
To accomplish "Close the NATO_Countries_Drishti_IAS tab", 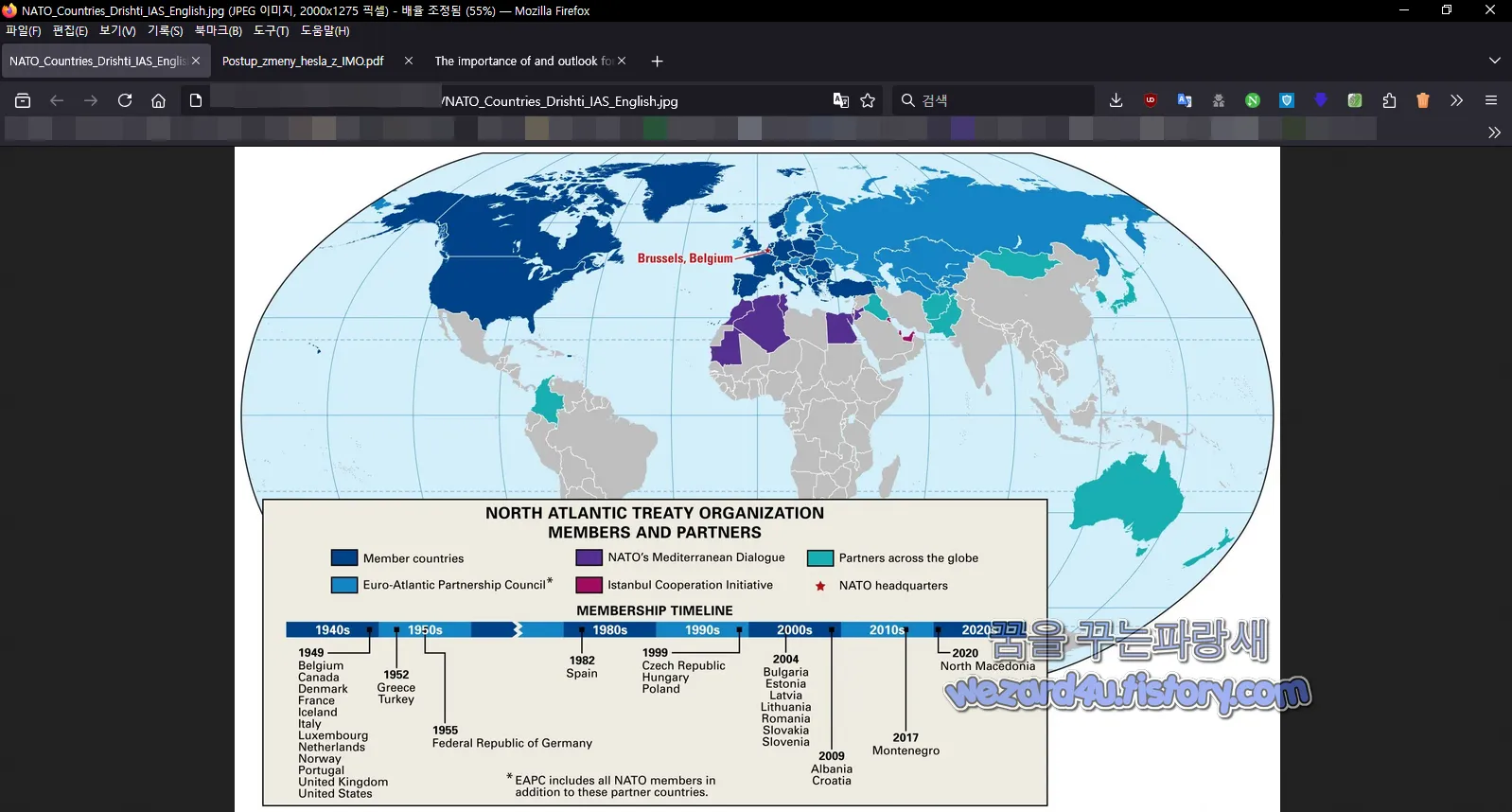I will click(x=196, y=61).
